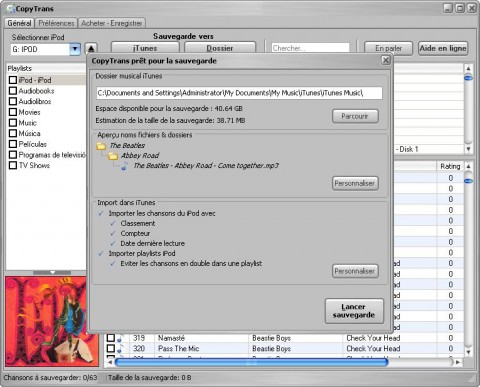
Task: Click the horizontal scrollbar of track list
Action: [251, 362]
